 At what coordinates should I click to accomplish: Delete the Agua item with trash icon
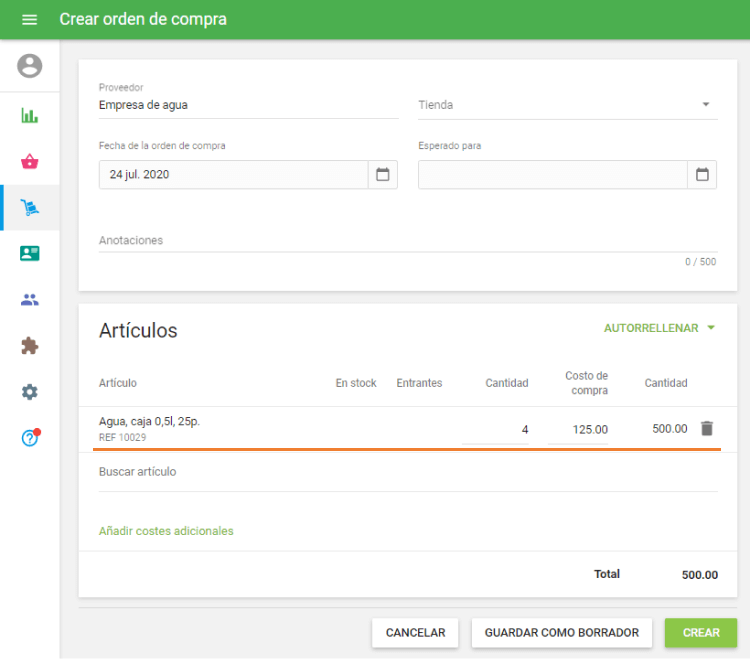pyautogui.click(x=707, y=428)
